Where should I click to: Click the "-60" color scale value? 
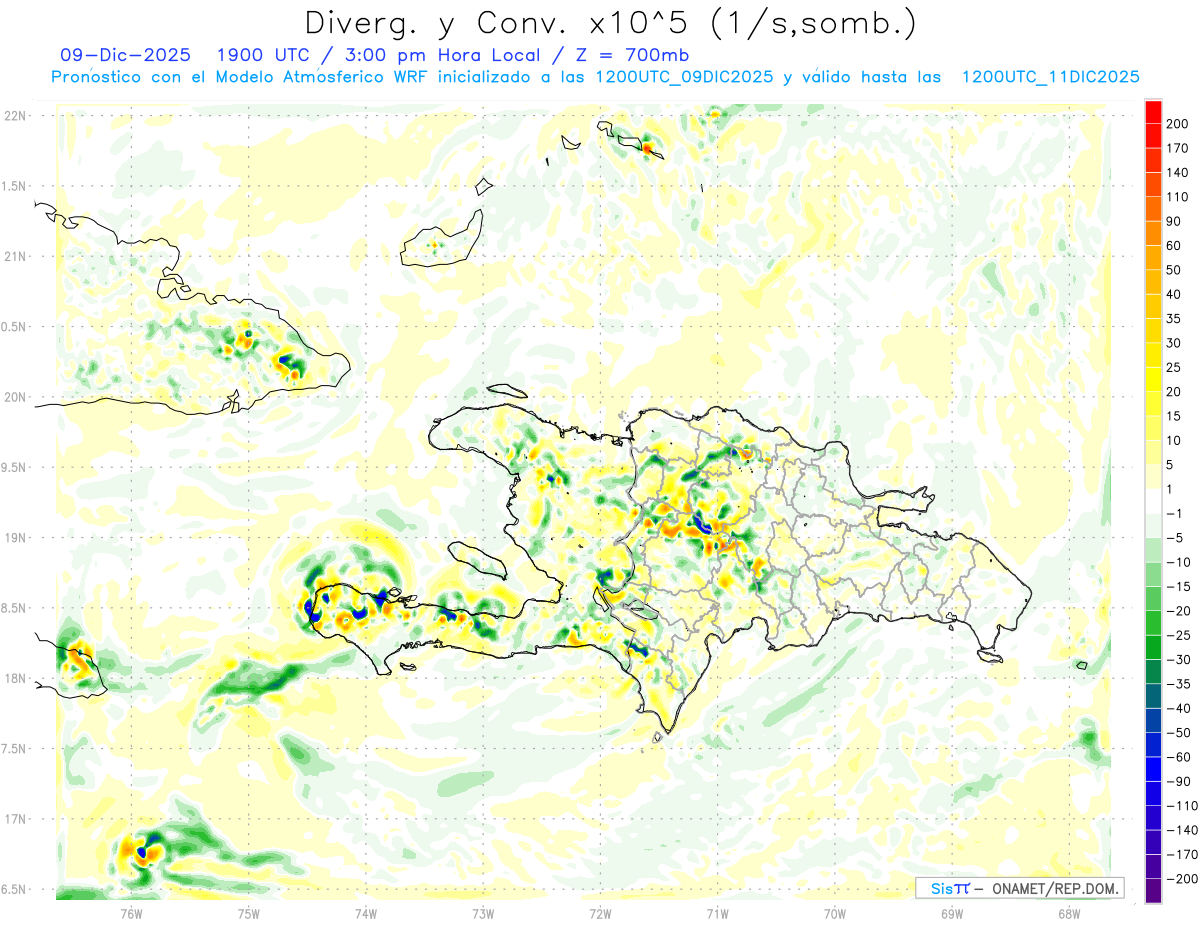coord(1177,759)
